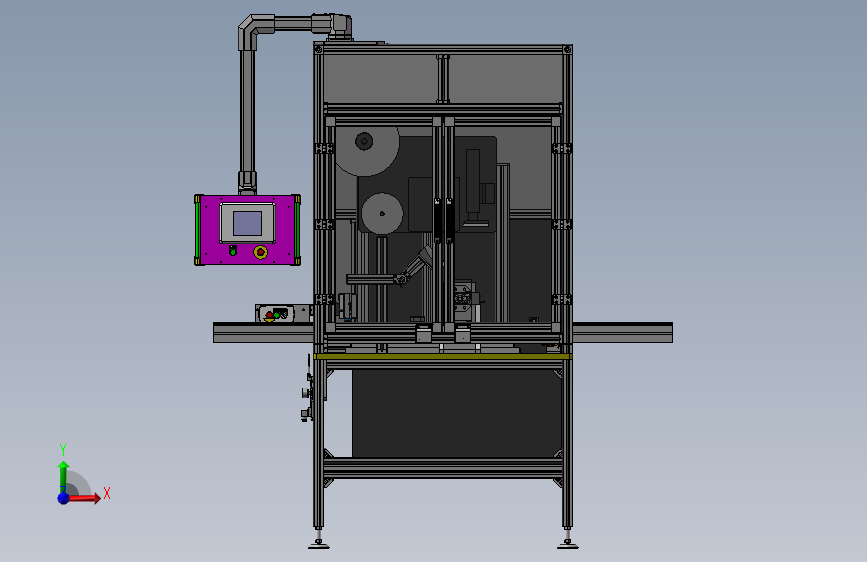This screenshot has height=562, width=867.
Task: Select the green push button on magenta panel
Action: (233, 251)
